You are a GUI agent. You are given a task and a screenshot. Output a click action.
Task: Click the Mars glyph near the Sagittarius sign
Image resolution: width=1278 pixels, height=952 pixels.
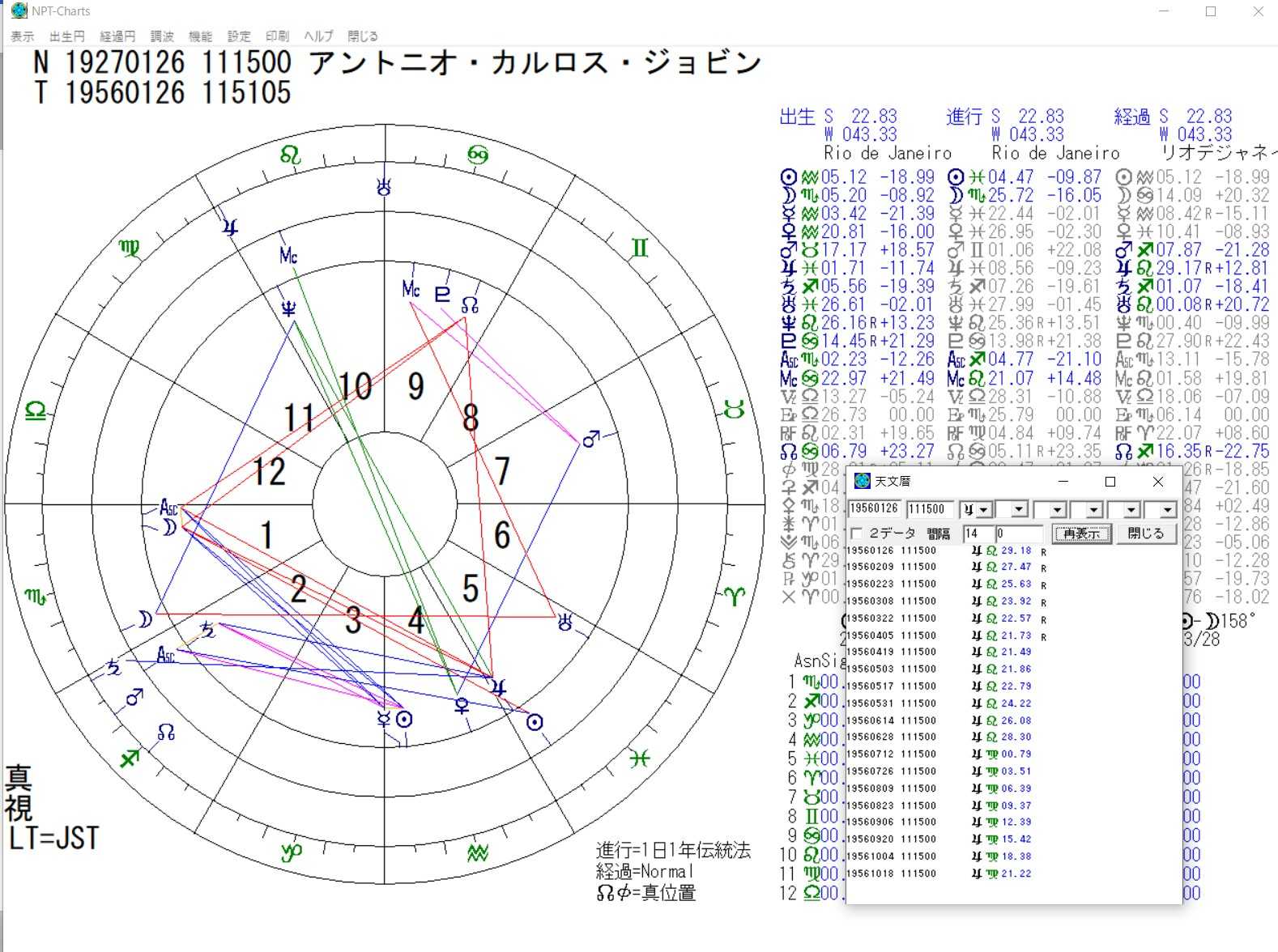click(x=134, y=696)
